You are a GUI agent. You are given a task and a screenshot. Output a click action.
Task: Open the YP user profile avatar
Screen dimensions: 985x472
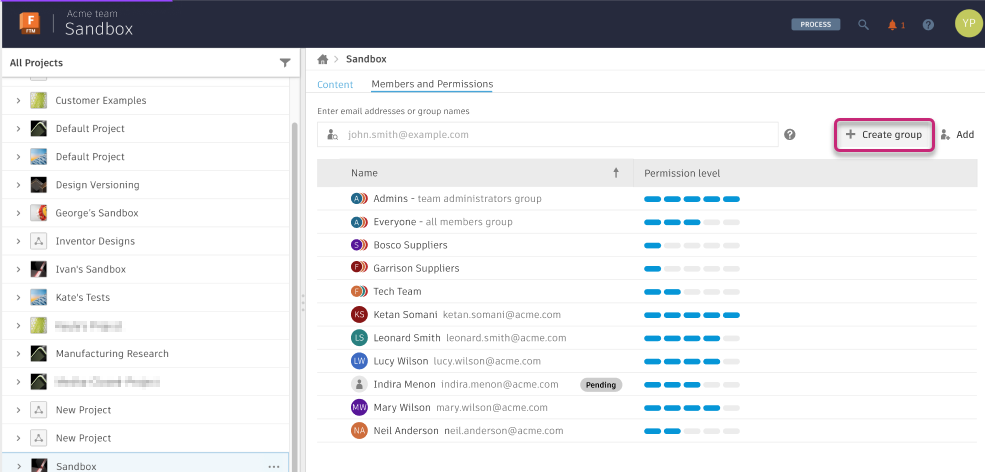(967, 23)
